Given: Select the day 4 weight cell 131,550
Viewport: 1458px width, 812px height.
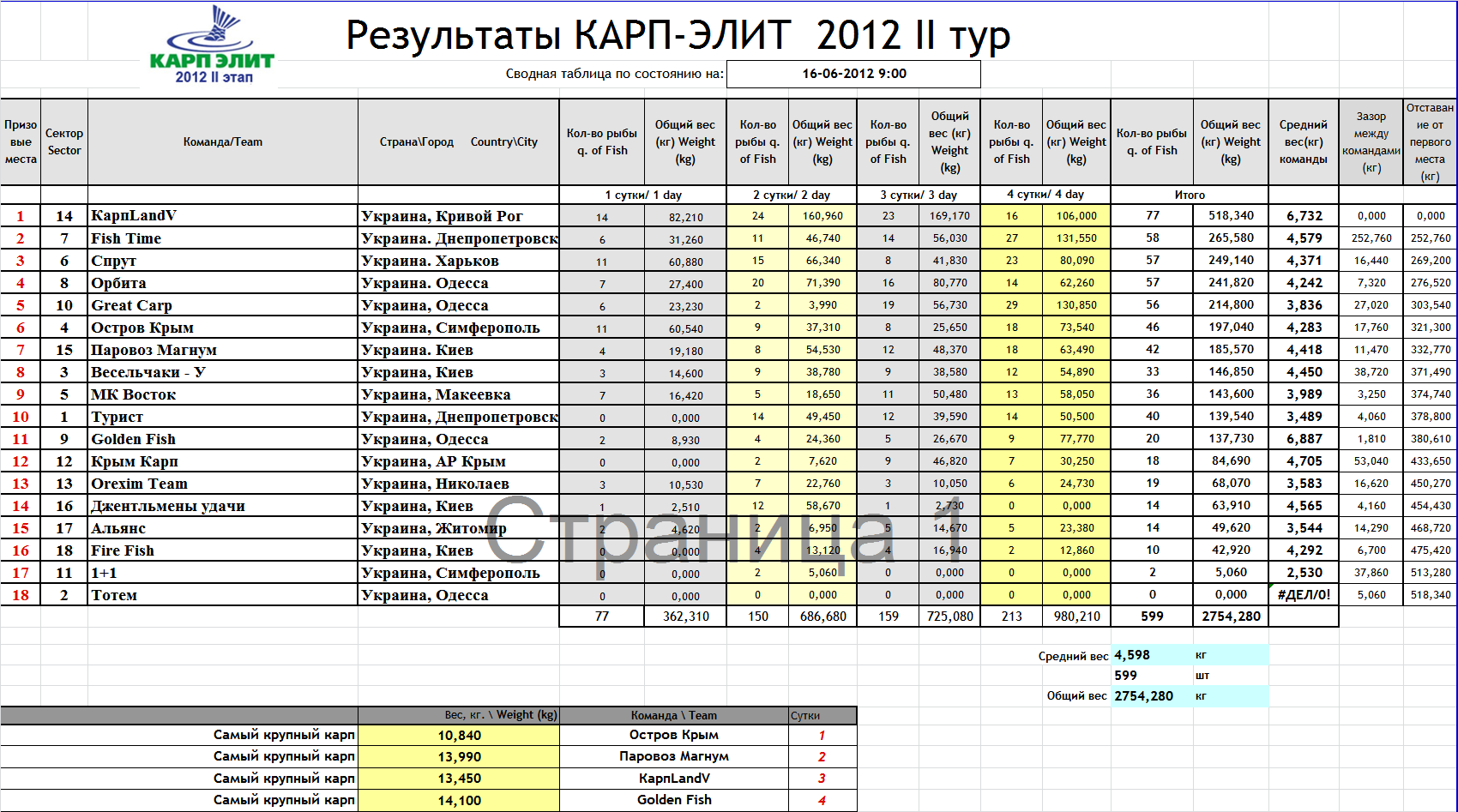Looking at the screenshot, I should tap(1076, 238).
